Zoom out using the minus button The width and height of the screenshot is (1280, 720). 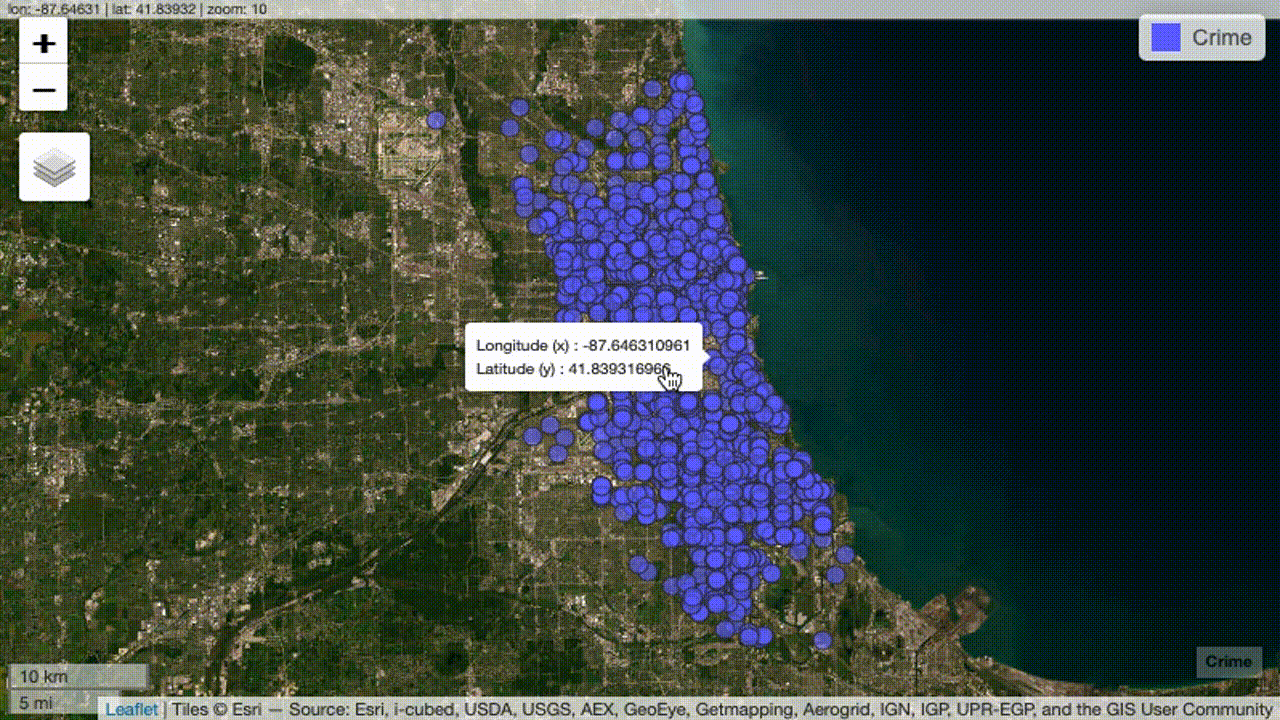tap(42, 89)
